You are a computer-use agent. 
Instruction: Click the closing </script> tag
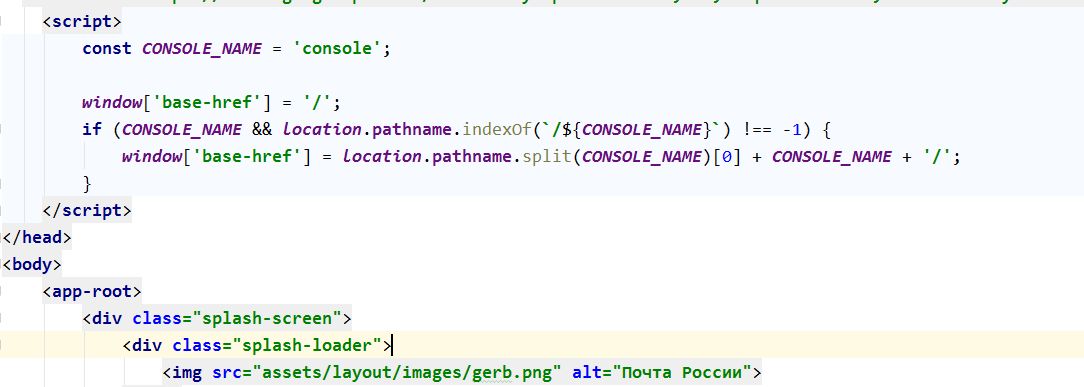[86, 210]
